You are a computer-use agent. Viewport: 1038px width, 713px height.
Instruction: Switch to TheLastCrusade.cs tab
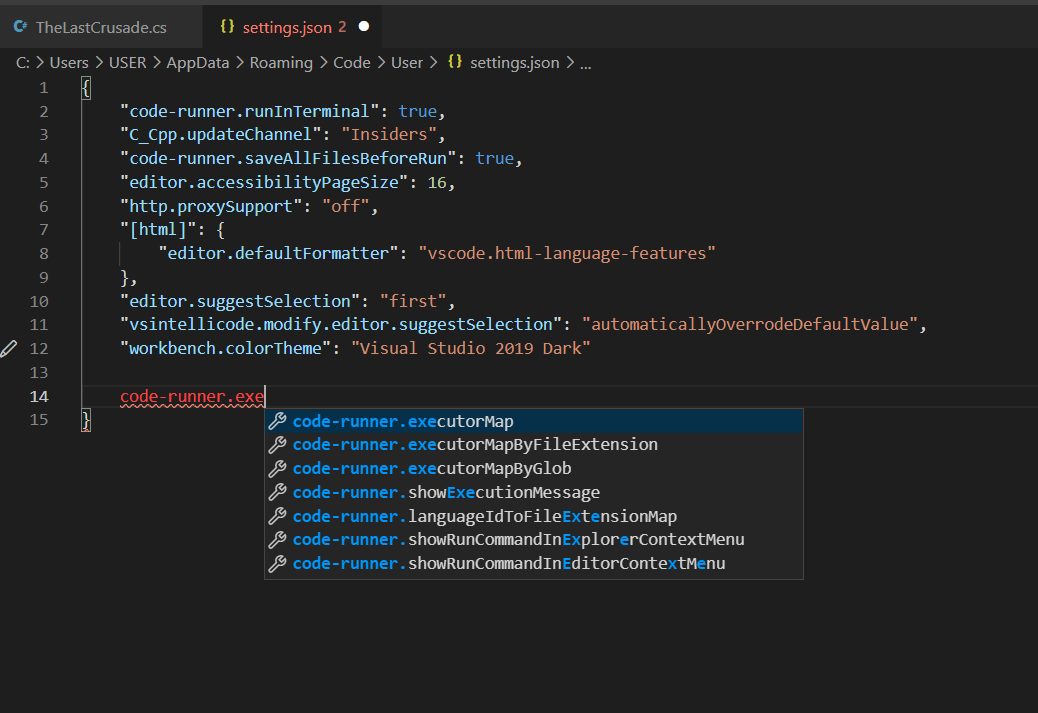click(x=101, y=27)
